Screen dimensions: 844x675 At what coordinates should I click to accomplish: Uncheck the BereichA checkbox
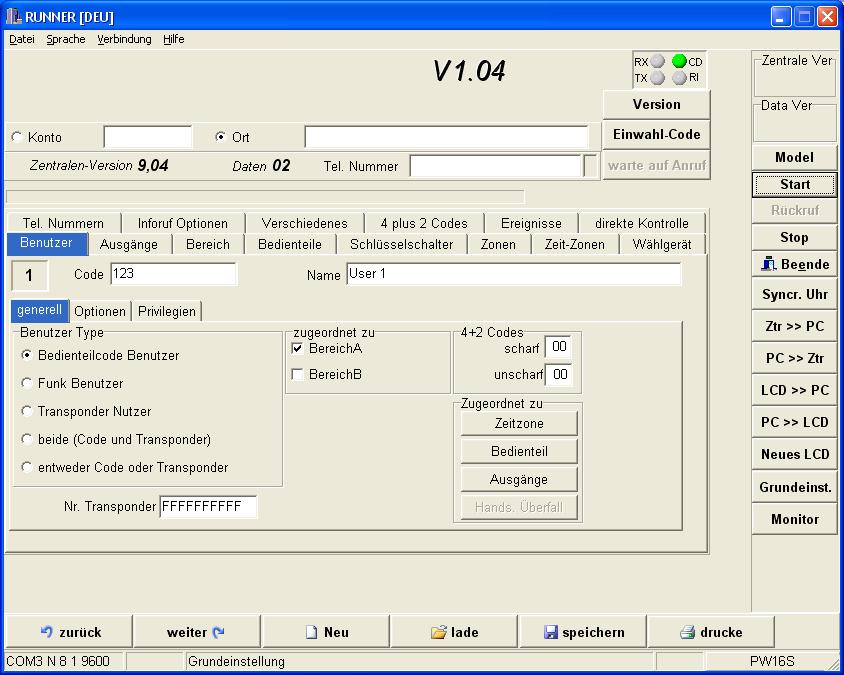coord(298,348)
